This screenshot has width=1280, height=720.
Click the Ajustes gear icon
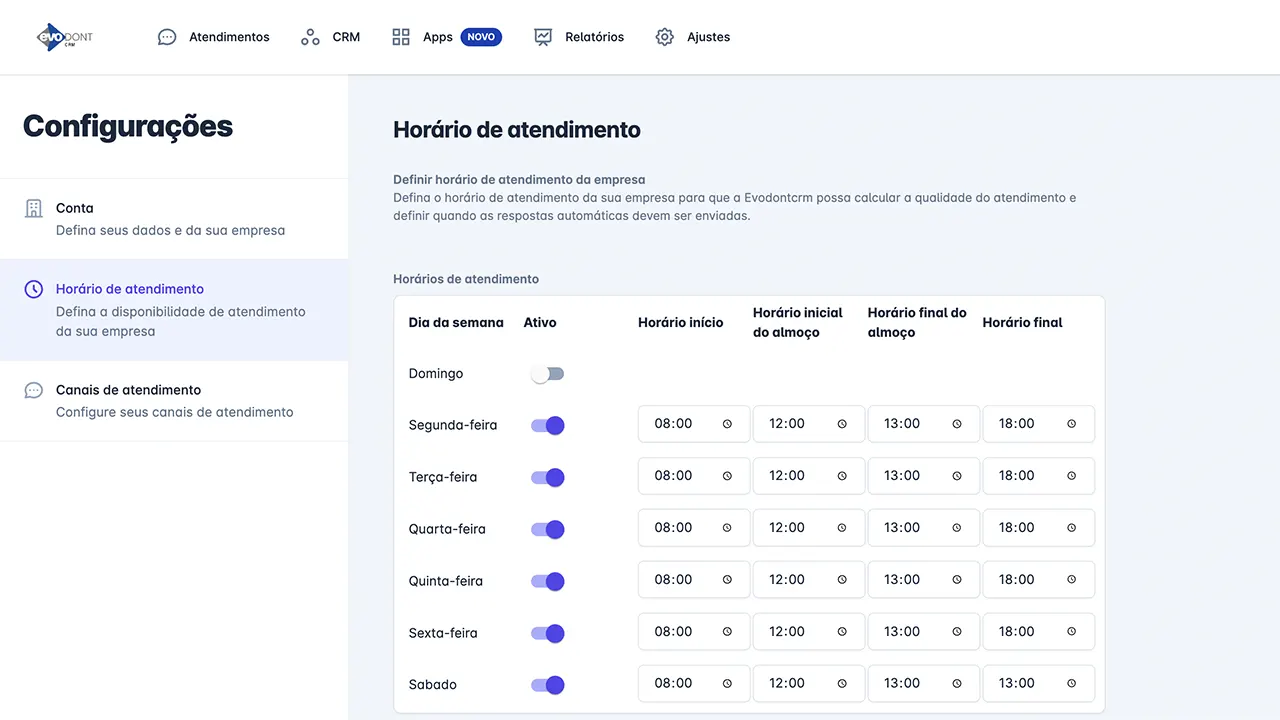point(665,37)
